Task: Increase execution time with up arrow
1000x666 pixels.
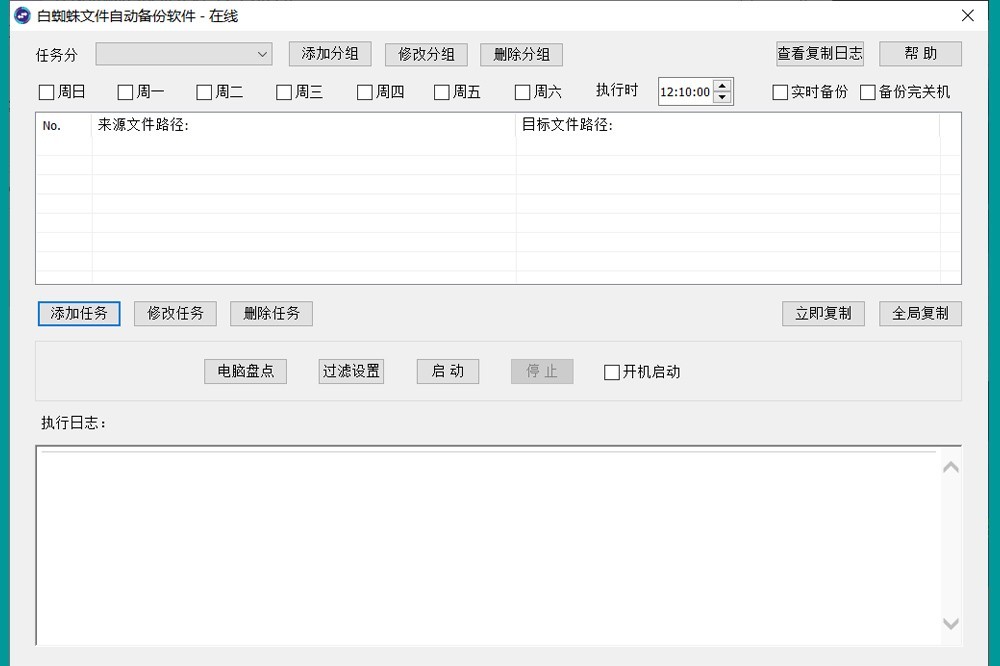Action: pos(722,85)
